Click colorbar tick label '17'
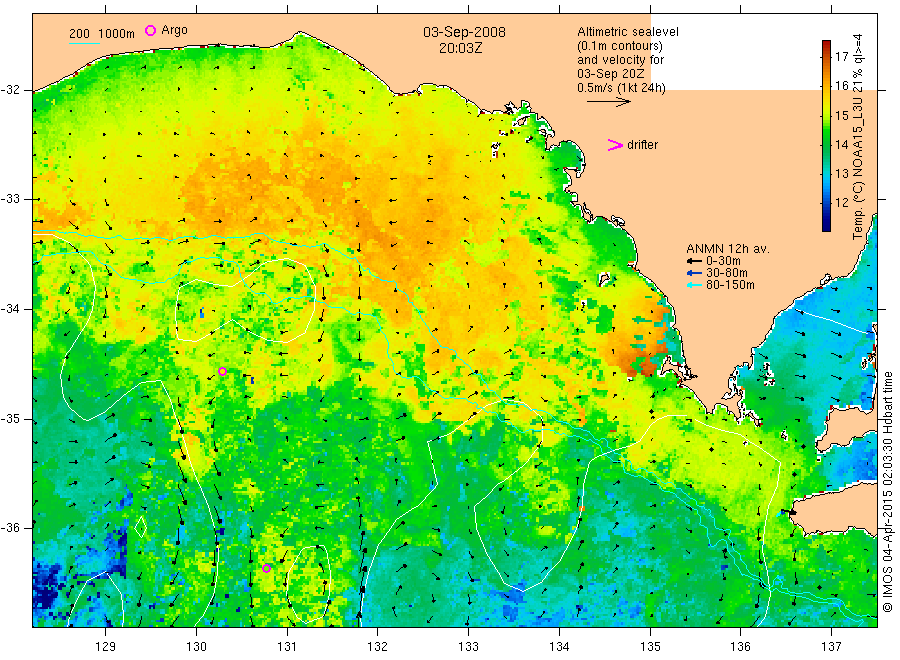 coord(841,56)
